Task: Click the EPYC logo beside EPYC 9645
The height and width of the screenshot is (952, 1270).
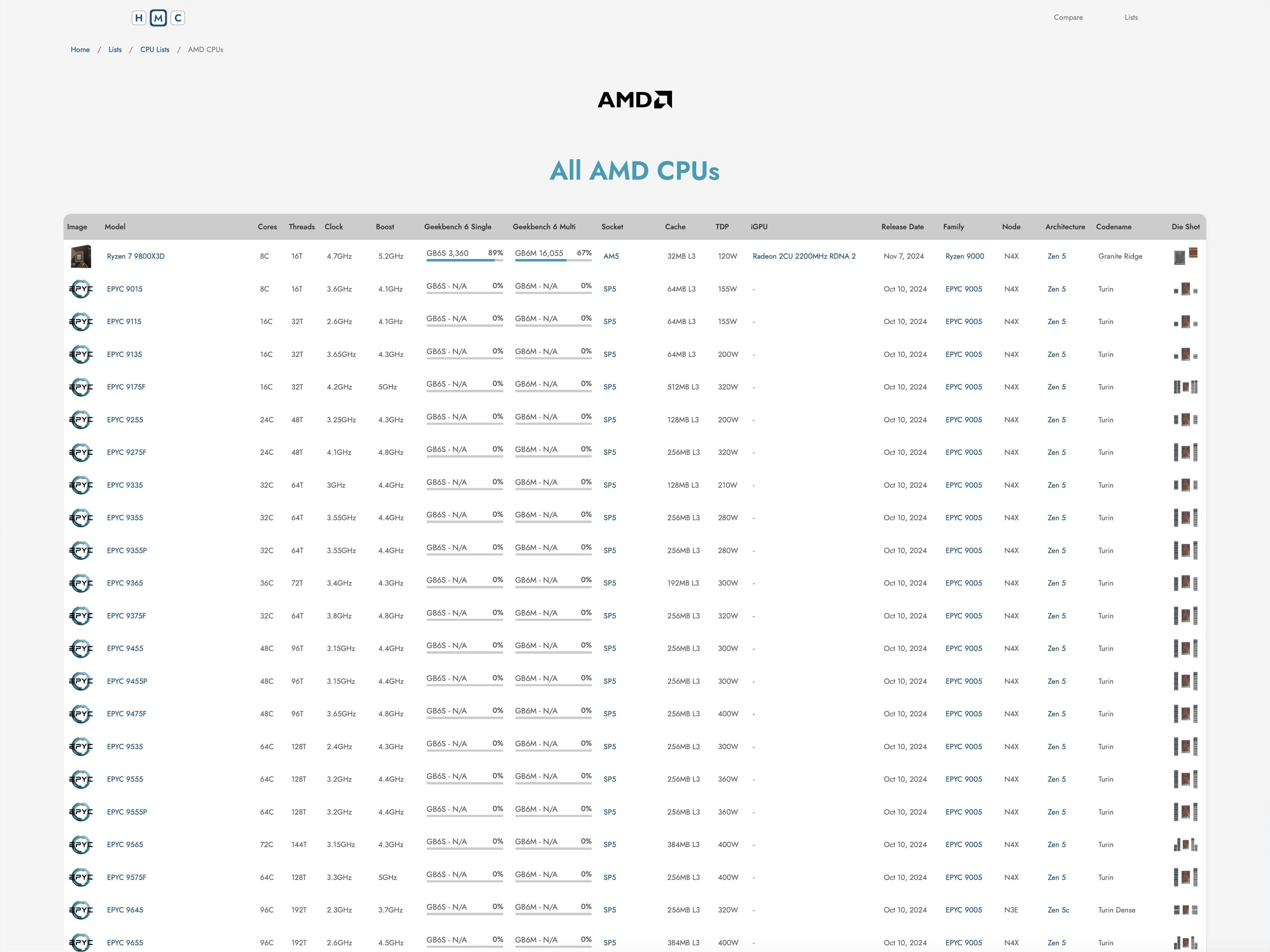Action: pyautogui.click(x=81, y=910)
